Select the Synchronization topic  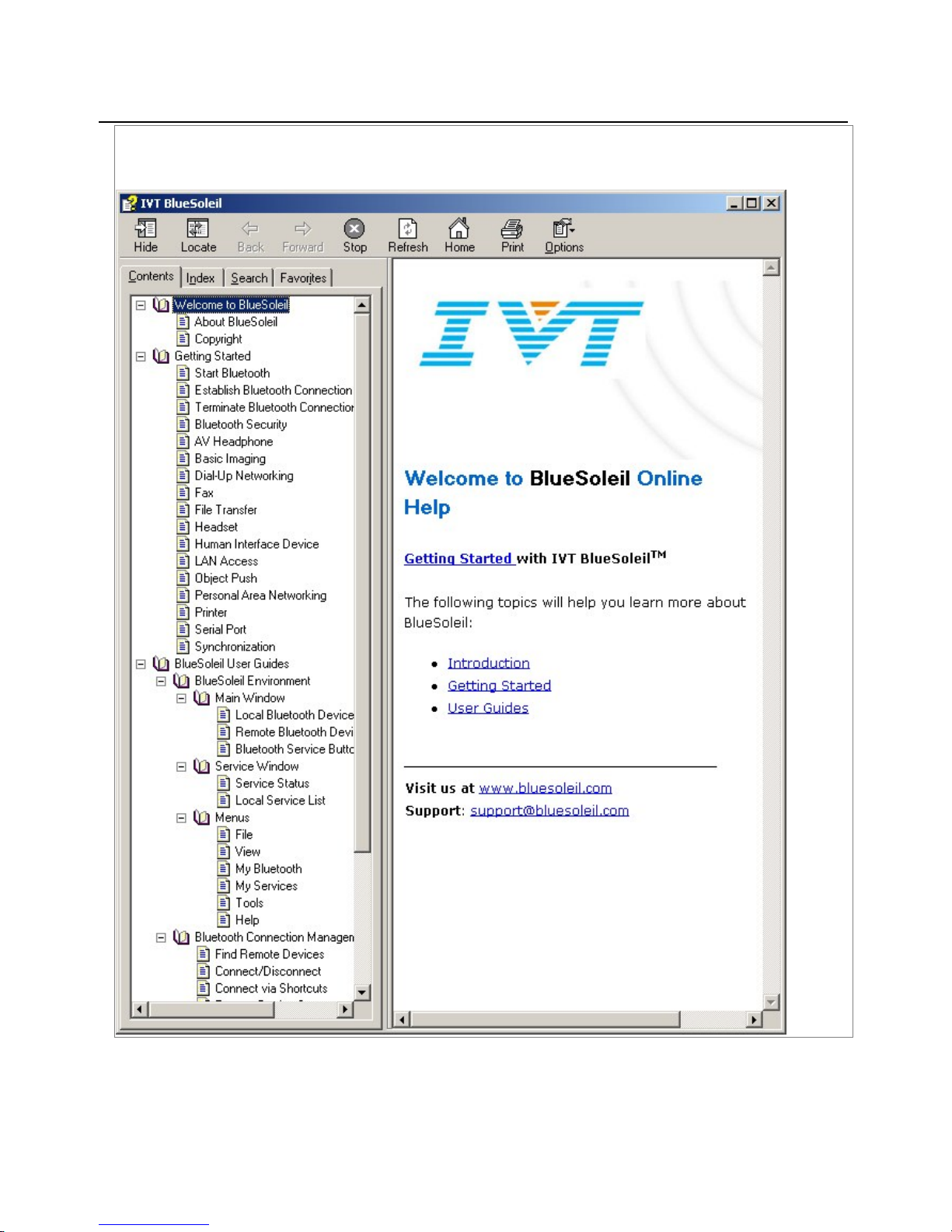click(x=235, y=647)
